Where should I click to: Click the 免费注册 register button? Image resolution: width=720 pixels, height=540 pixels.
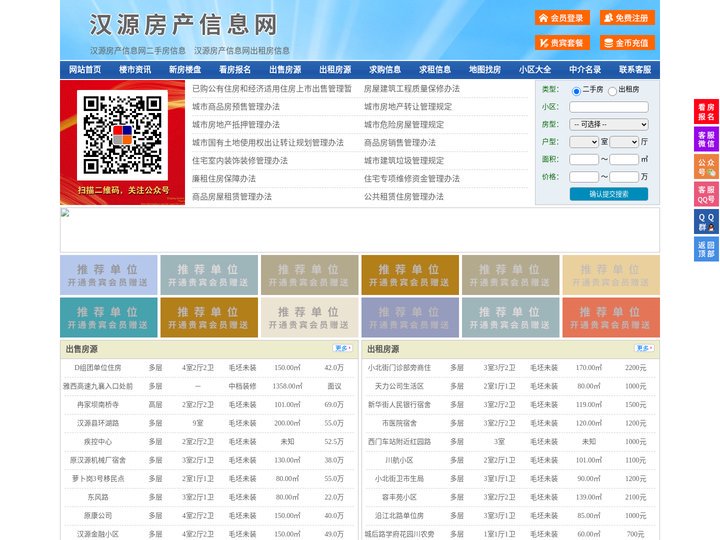click(x=627, y=18)
